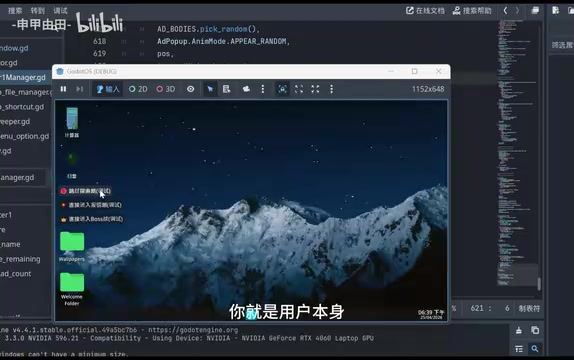This screenshot has height=360, width=574.
Task: Click pick_random in the code
Action: coord(223,29)
